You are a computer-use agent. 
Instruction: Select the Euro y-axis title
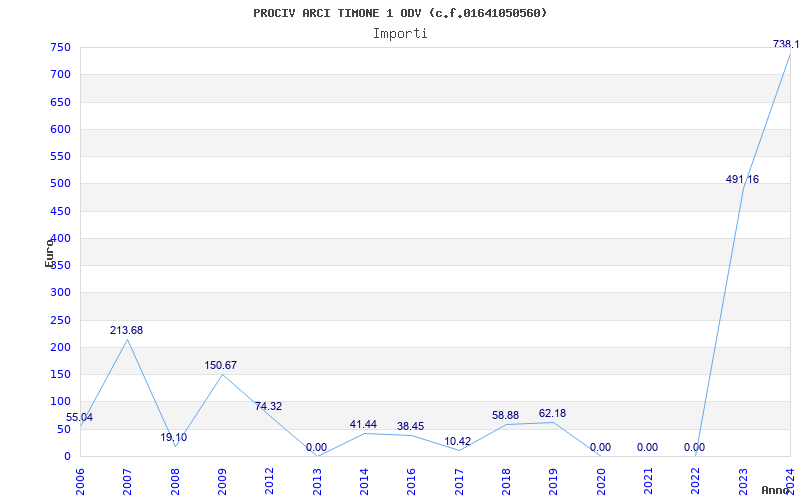(x=49, y=252)
